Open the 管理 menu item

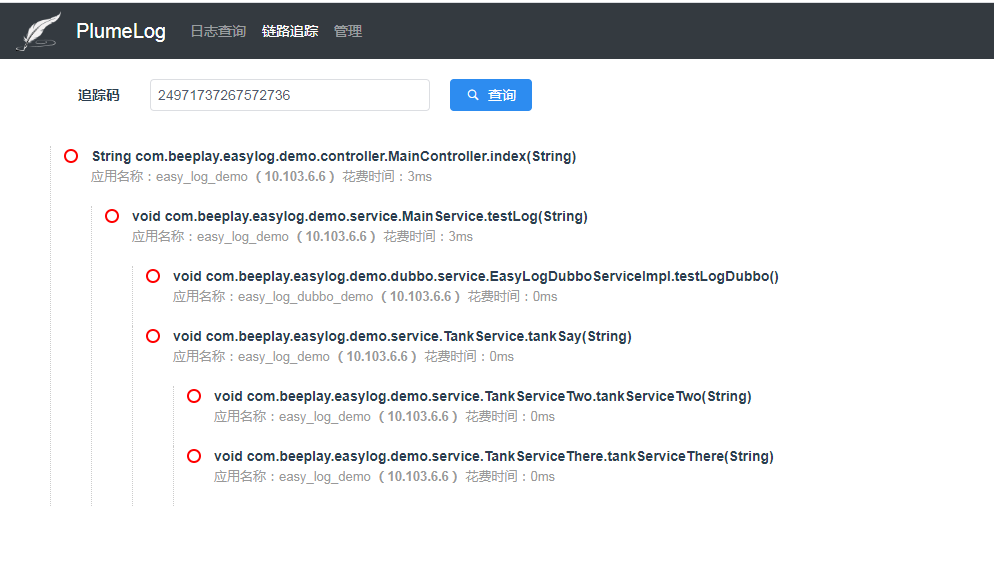(x=348, y=31)
